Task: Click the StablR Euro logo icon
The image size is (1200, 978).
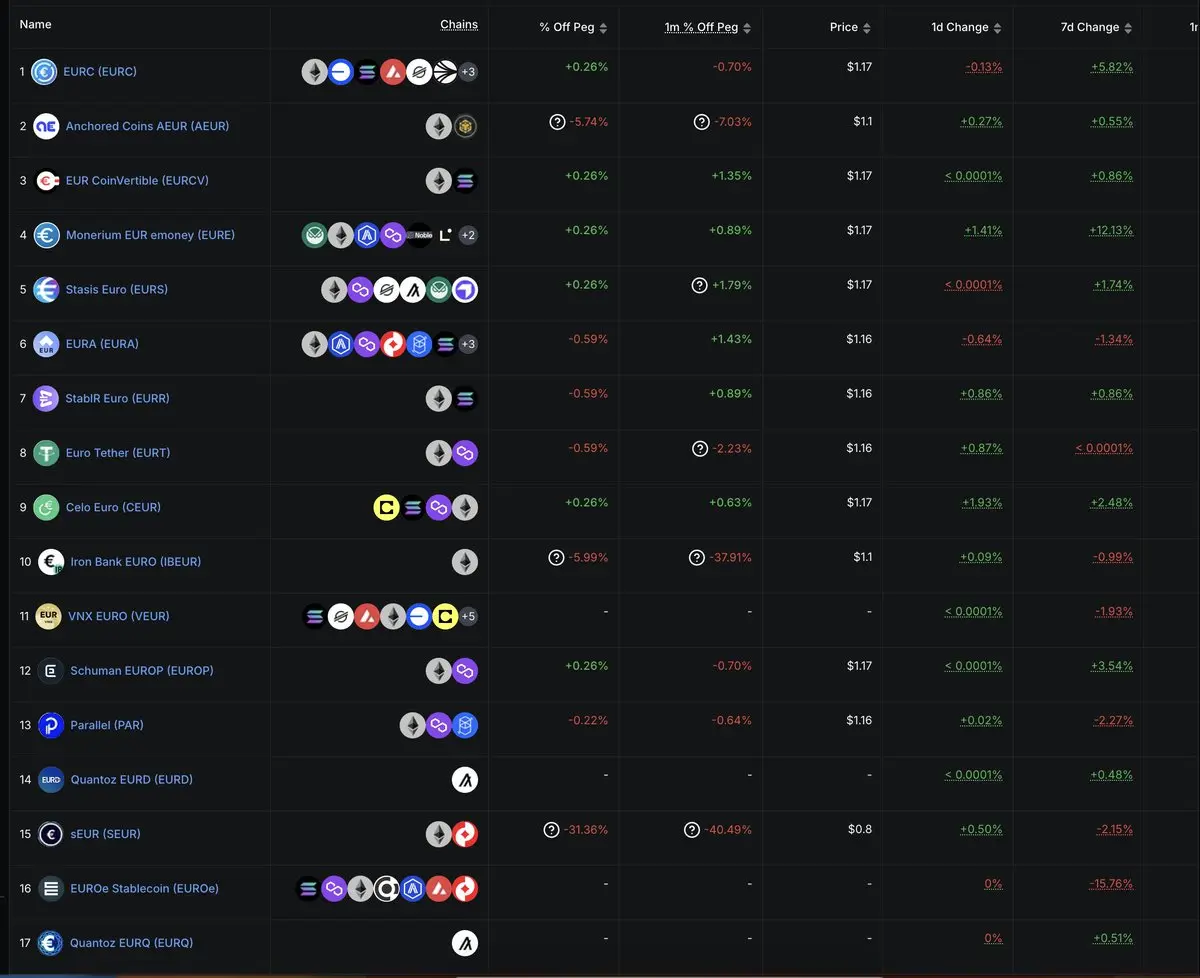Action: [x=46, y=399]
